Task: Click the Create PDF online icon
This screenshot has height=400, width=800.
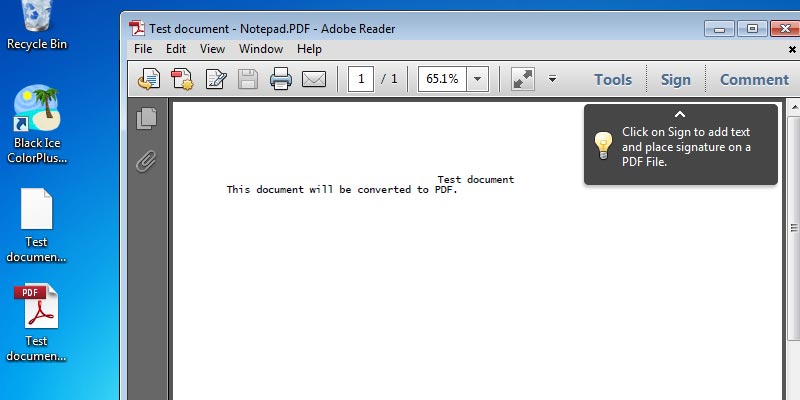Action: pos(182,79)
